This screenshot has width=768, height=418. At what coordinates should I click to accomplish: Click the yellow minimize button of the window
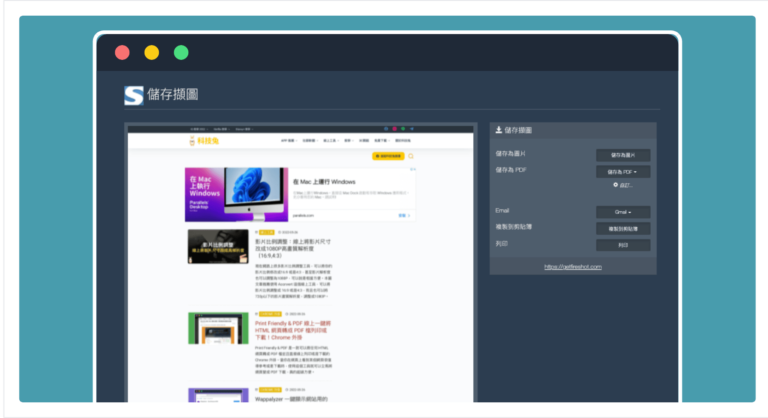pos(152,52)
